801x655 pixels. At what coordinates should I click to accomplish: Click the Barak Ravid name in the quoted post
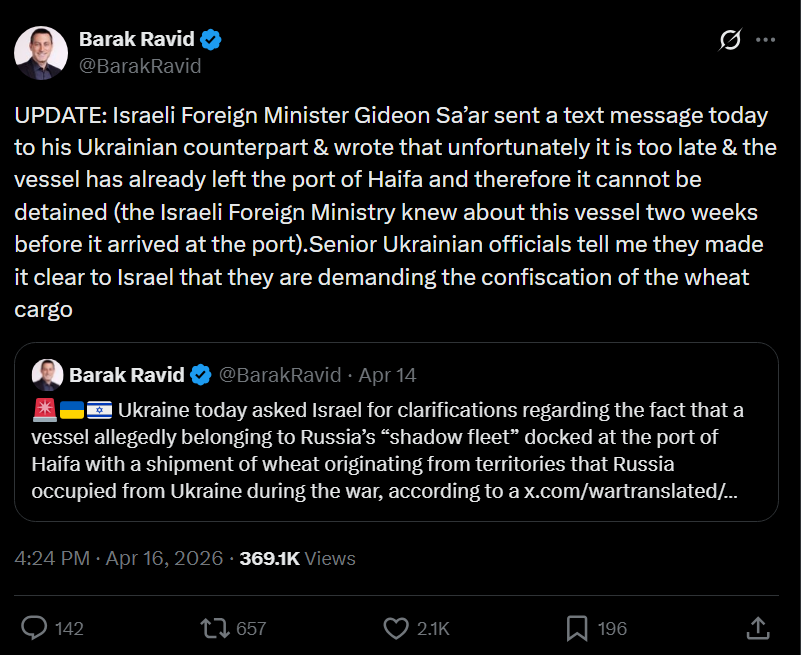coord(127,375)
